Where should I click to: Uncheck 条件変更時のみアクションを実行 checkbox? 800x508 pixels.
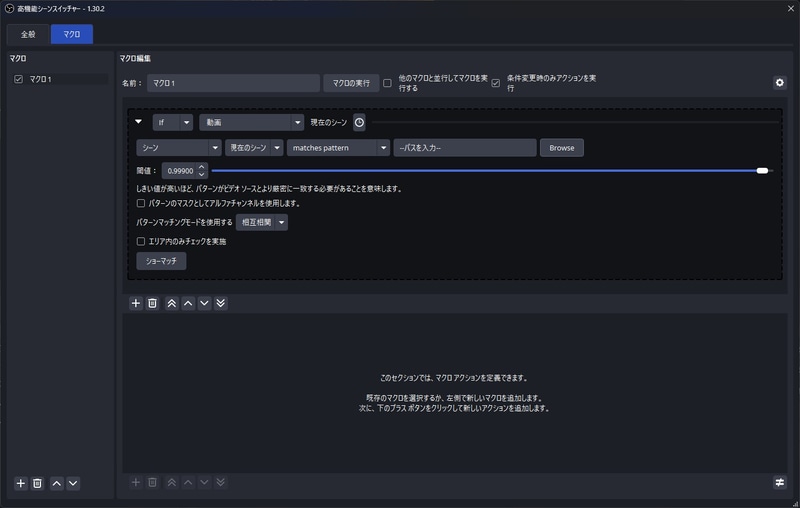tap(495, 83)
